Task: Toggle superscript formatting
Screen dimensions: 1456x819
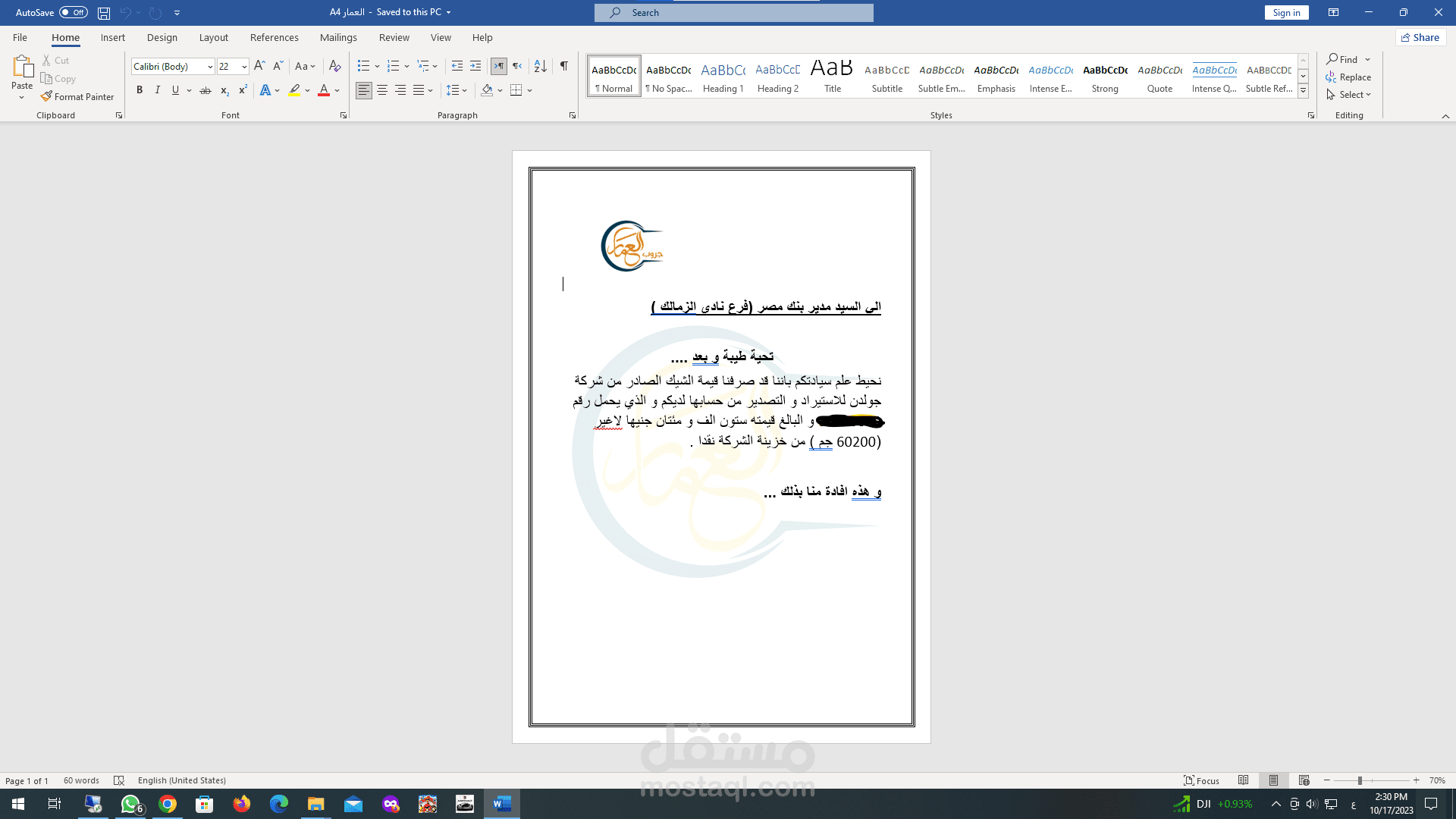Action: click(243, 90)
